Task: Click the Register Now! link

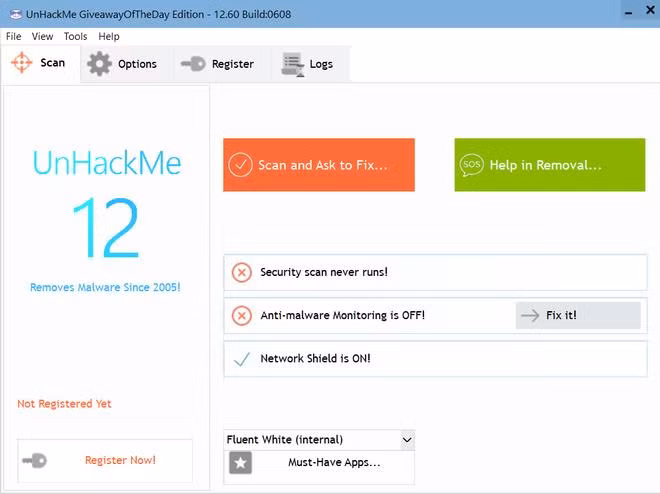Action: 120,460
